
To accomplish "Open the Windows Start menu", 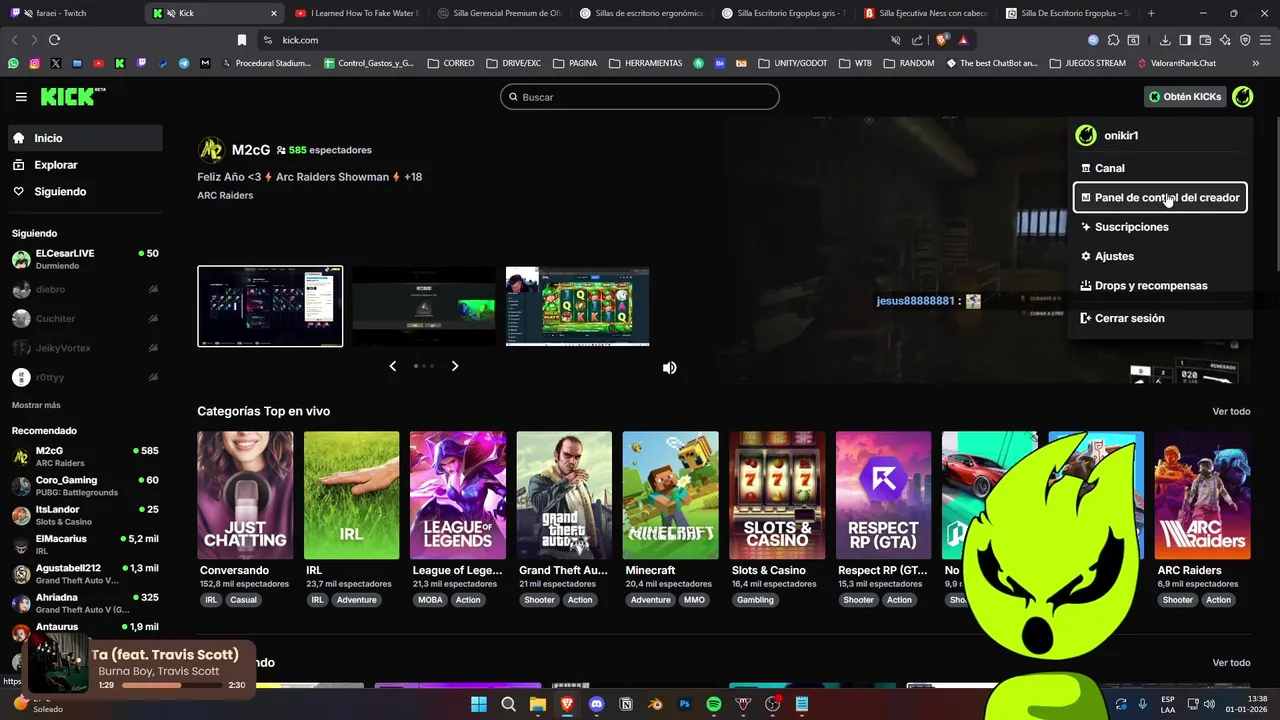I will [x=479, y=704].
